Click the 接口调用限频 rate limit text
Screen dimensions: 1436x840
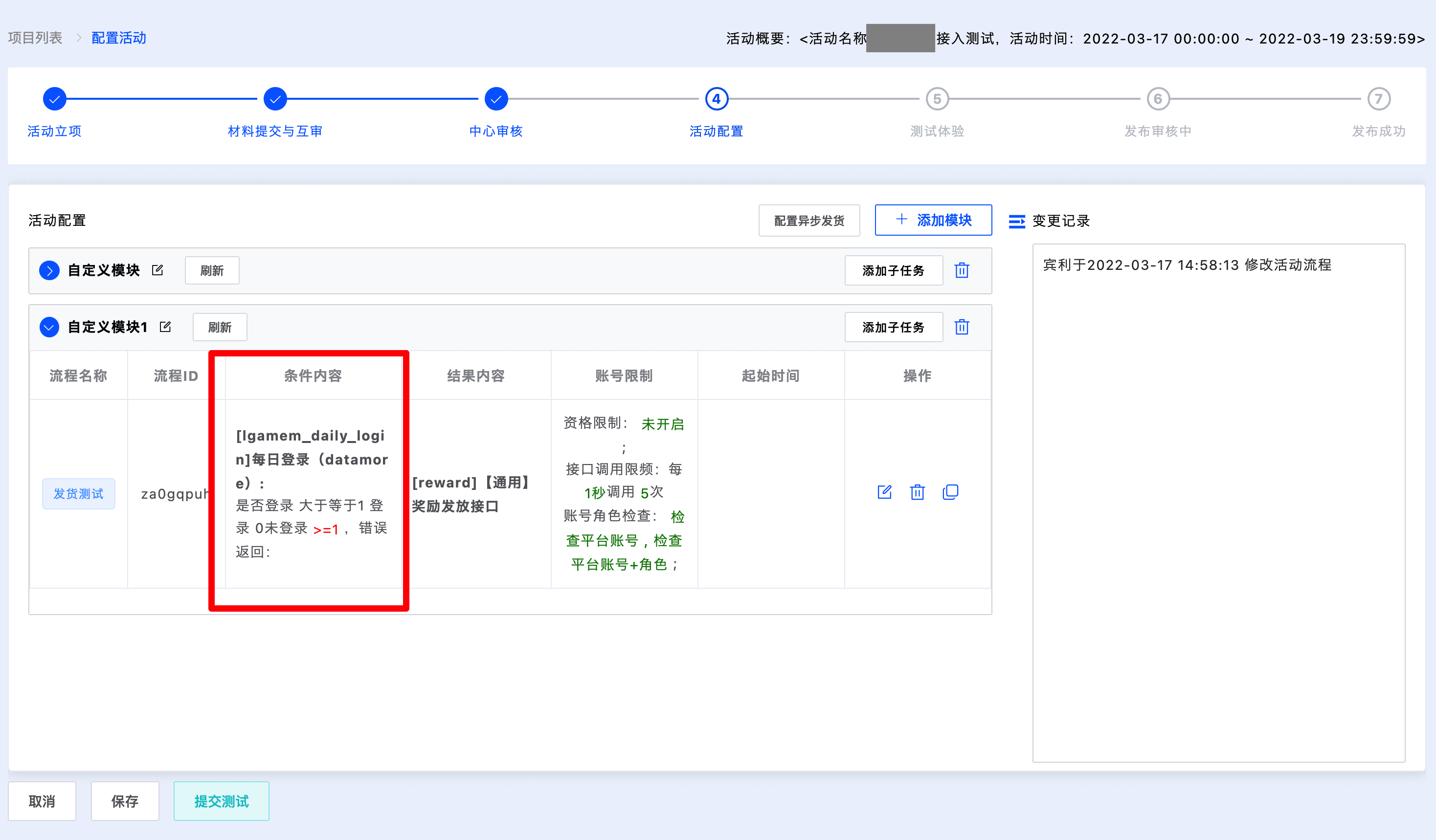click(624, 481)
